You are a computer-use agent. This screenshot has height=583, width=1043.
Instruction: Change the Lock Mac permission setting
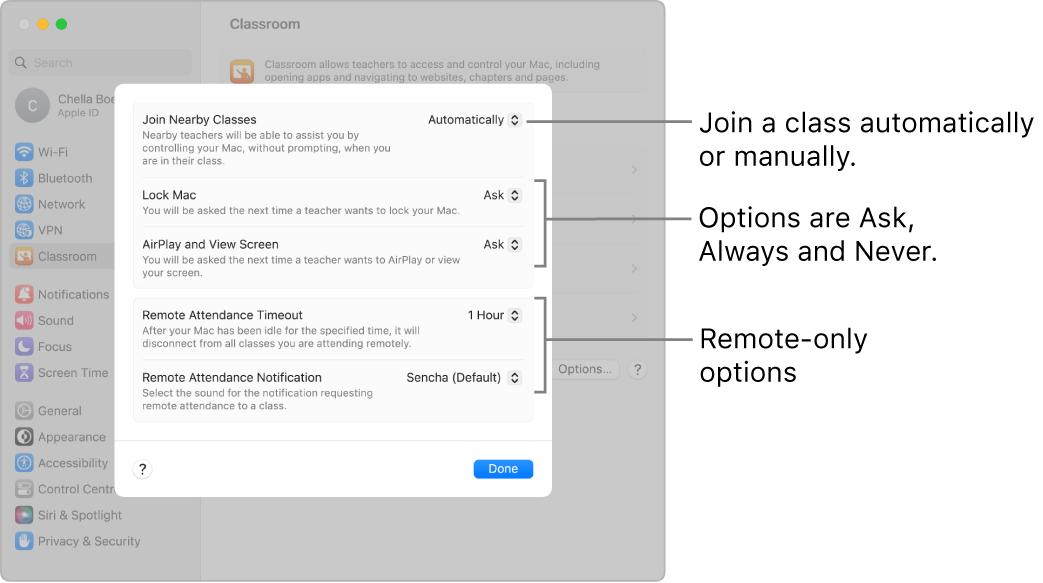tap(501, 195)
